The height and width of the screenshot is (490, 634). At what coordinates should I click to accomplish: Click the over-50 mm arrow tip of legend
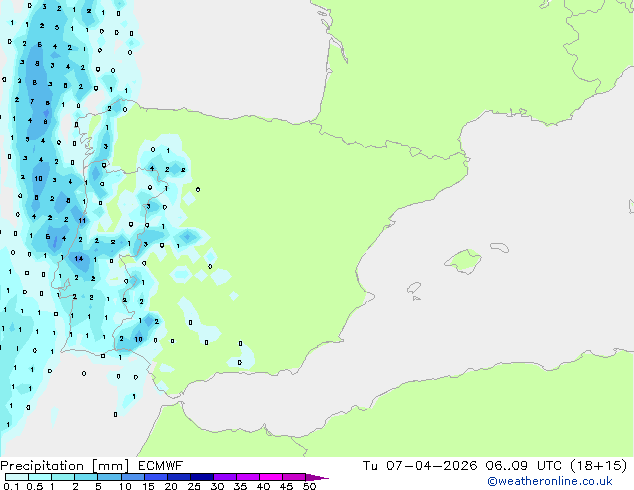(316, 477)
